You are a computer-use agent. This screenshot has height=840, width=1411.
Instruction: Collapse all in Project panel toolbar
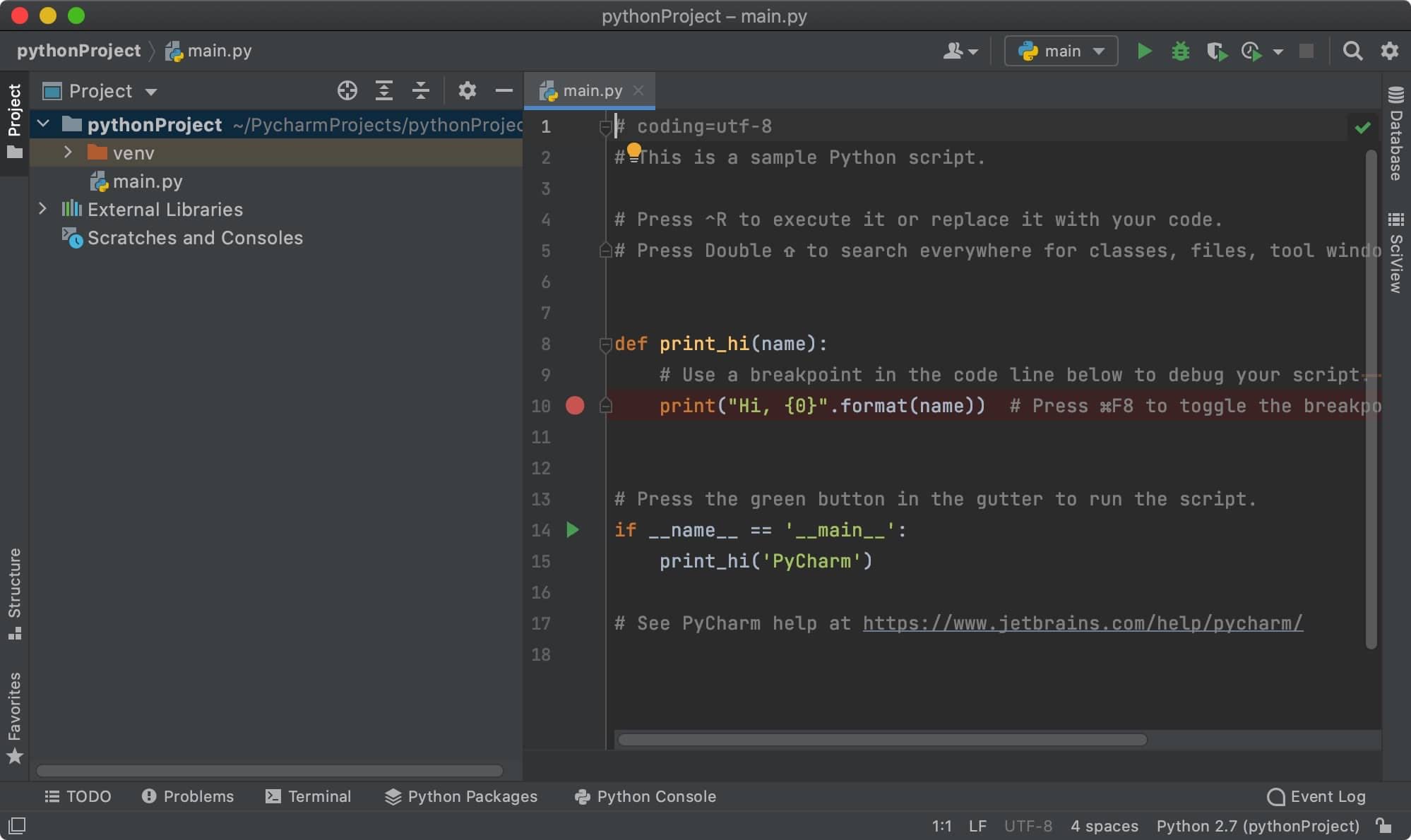420,90
